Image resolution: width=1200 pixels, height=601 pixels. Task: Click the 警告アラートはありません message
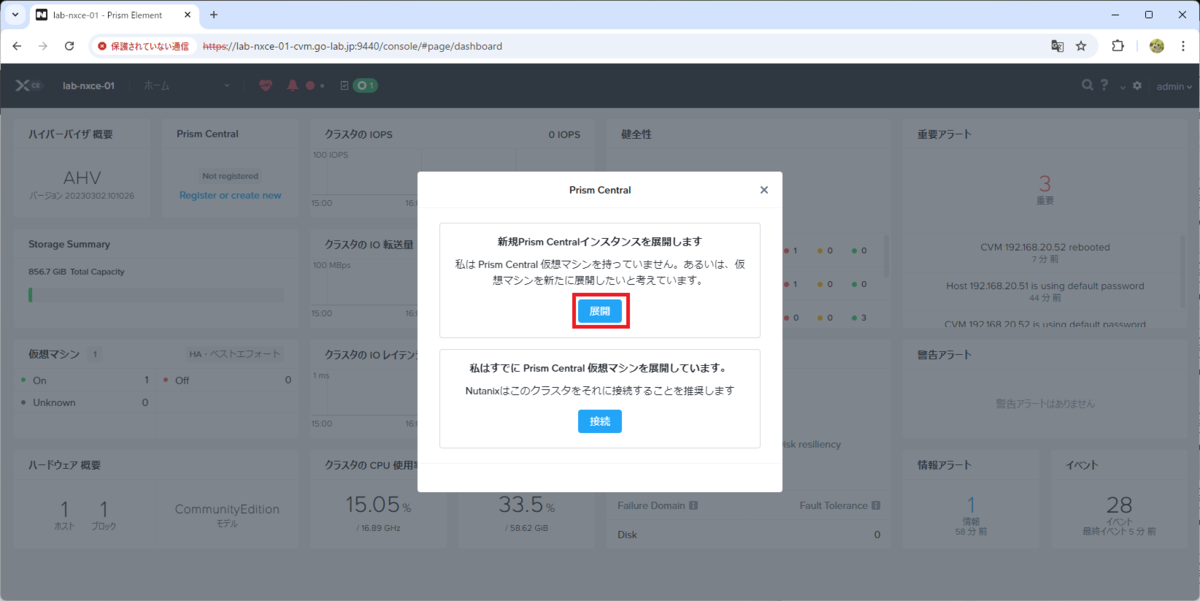click(1045, 403)
